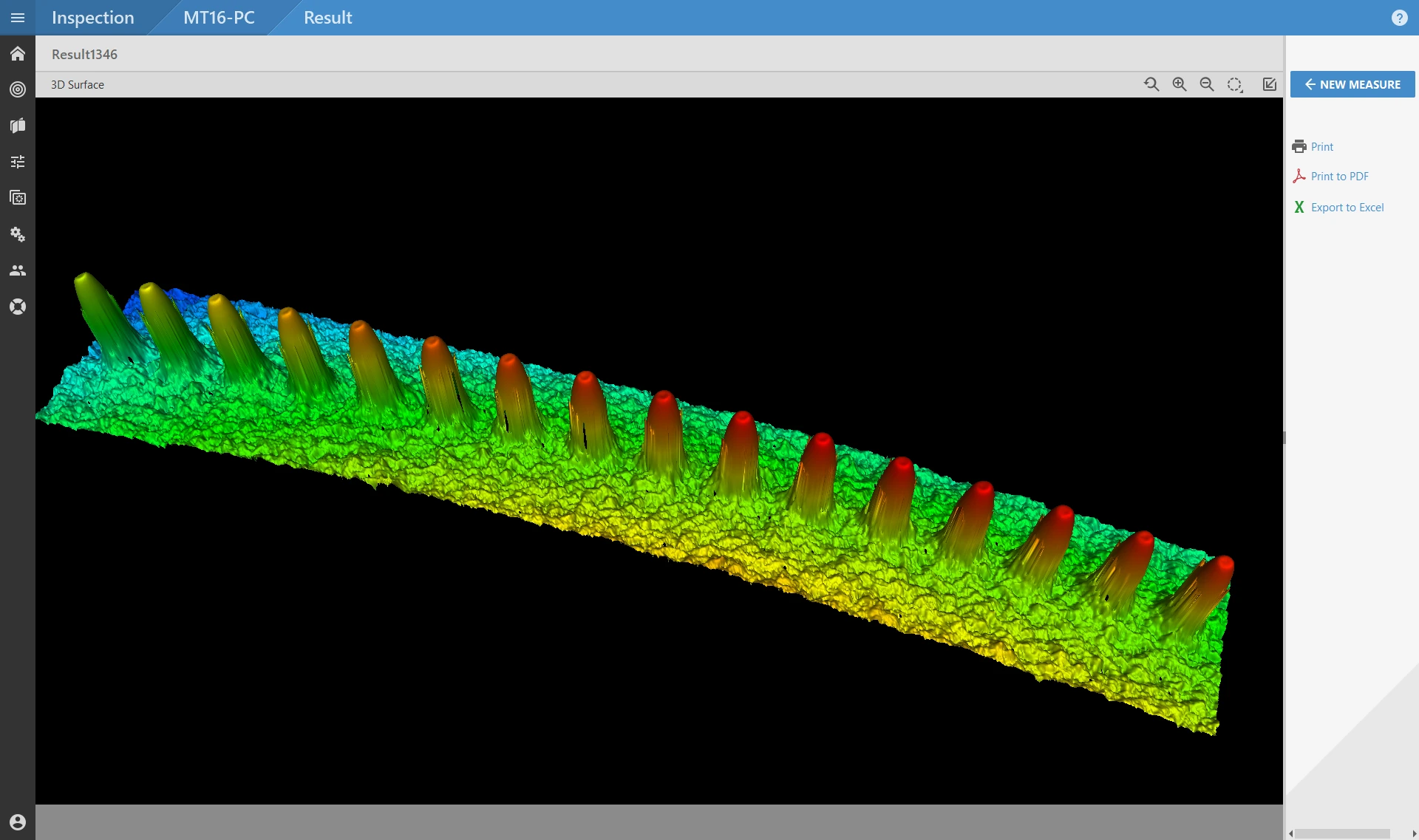Screen dimensions: 1419x840
Task: Select the Home icon in the sidebar
Action: click(x=18, y=53)
